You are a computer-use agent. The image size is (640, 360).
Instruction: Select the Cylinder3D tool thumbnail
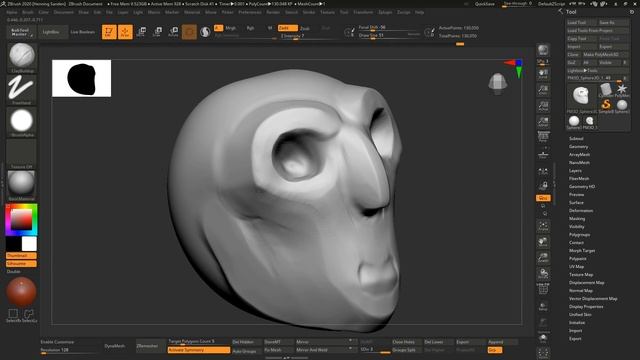(x=606, y=90)
